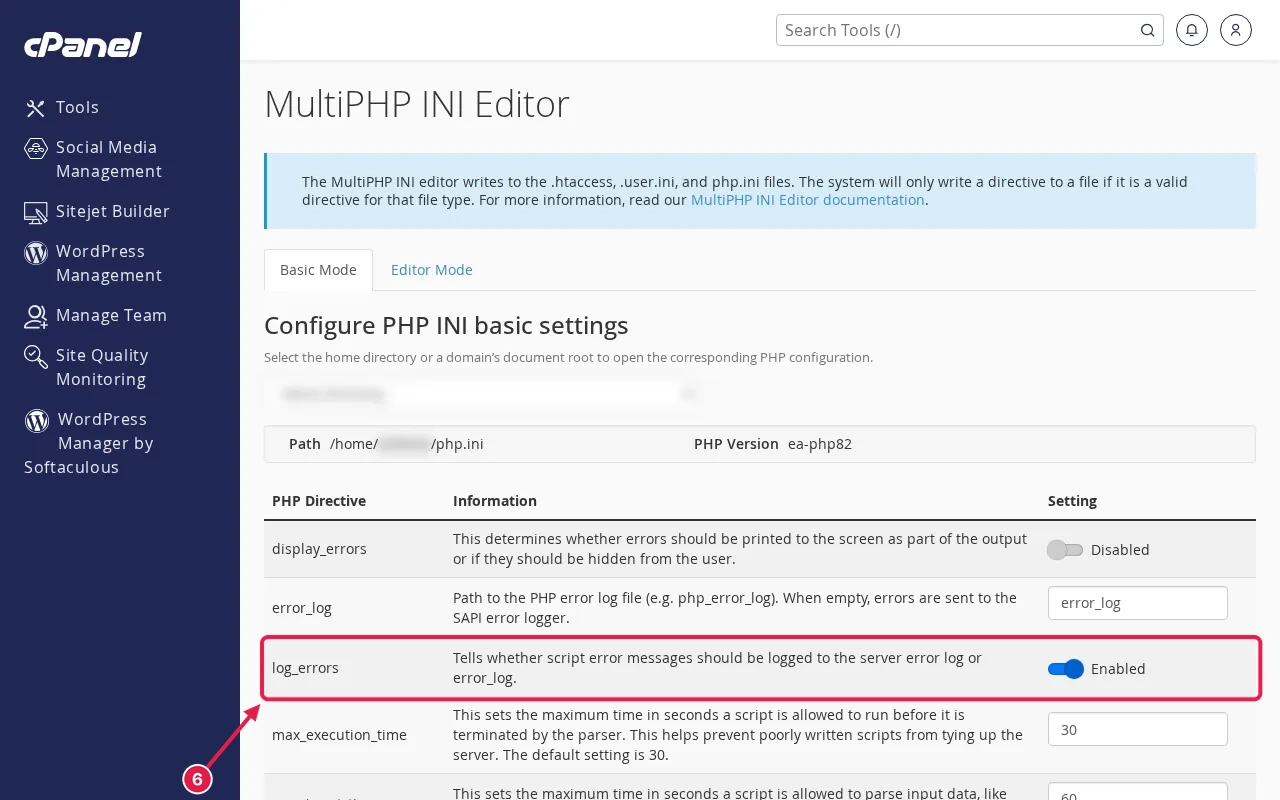Click the search magnifier icon
The image size is (1280, 800).
1148,30
